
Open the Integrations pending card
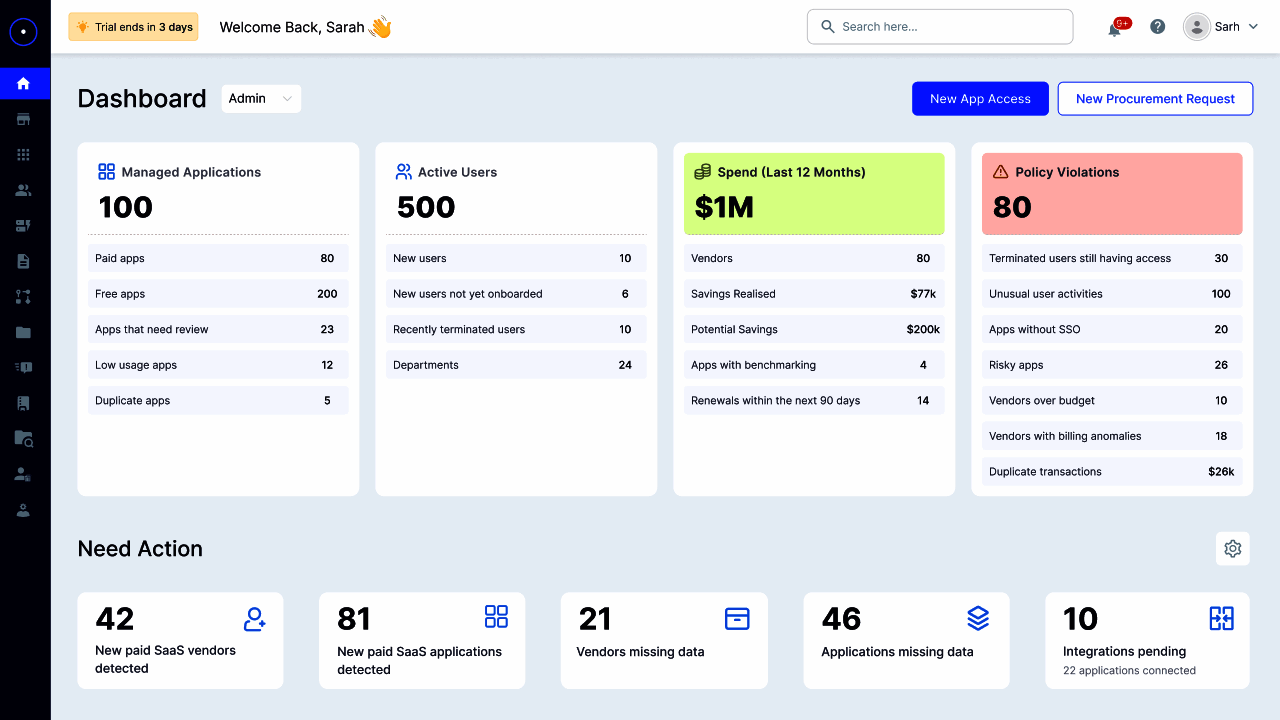point(1147,640)
